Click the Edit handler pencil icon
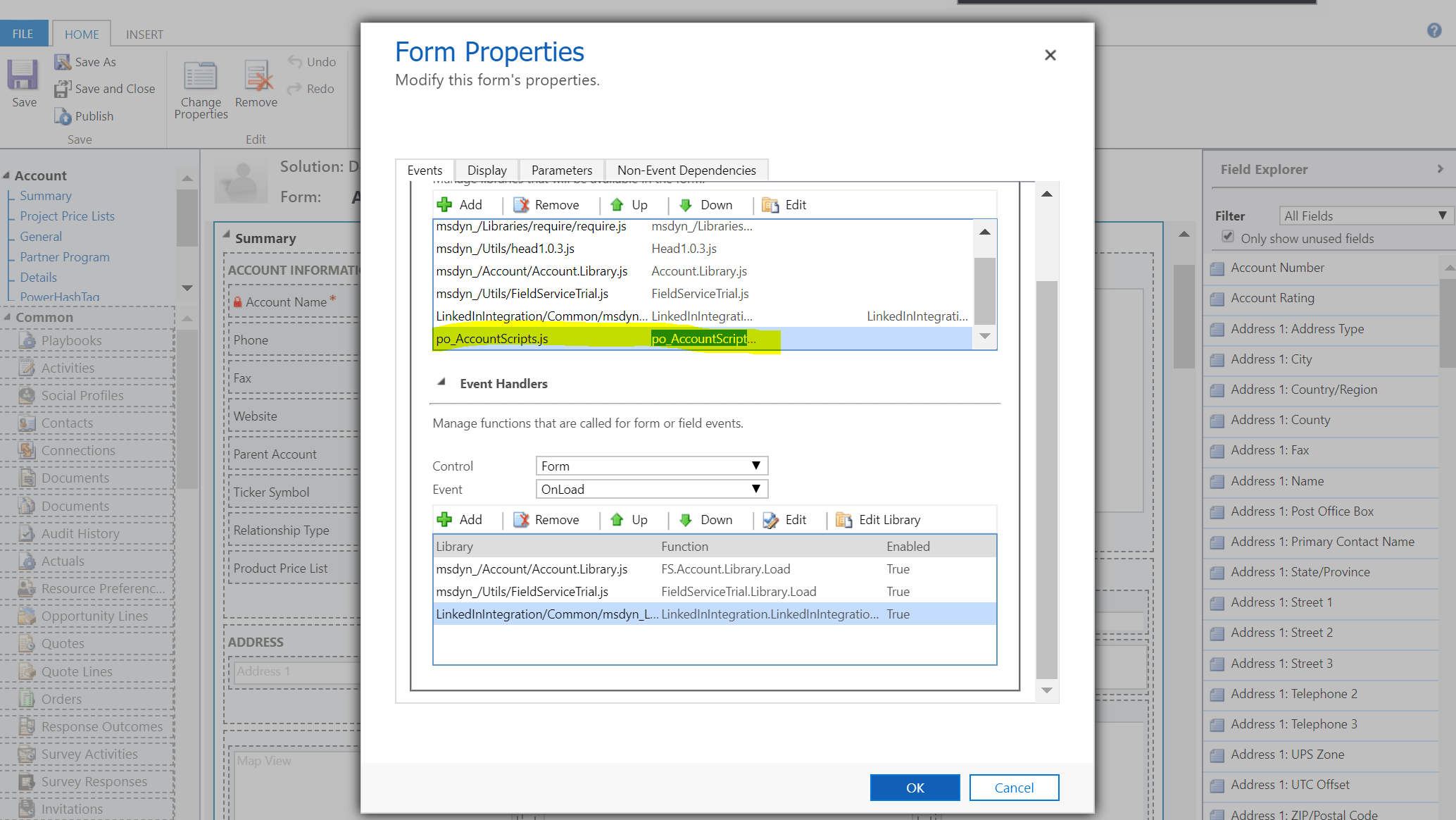Image resolution: width=1456 pixels, height=820 pixels. 771,520
